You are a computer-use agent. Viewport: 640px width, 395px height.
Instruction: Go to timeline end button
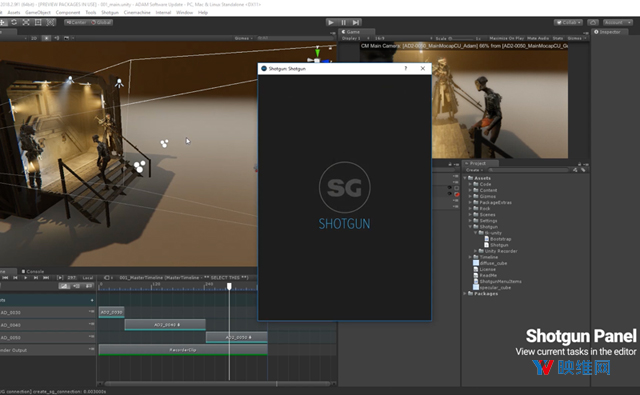tap(46, 277)
